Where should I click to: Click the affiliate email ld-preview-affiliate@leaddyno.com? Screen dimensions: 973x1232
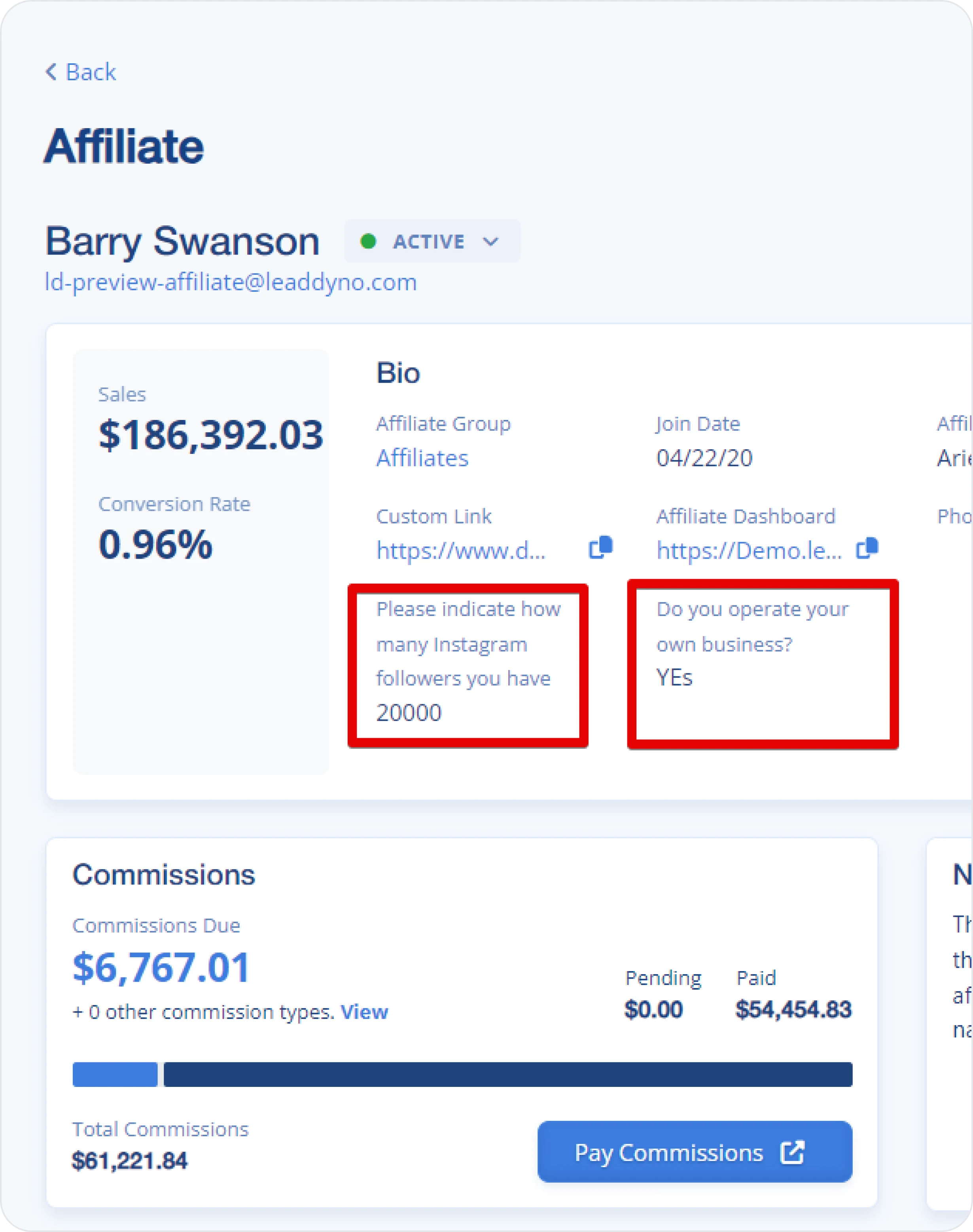(231, 282)
